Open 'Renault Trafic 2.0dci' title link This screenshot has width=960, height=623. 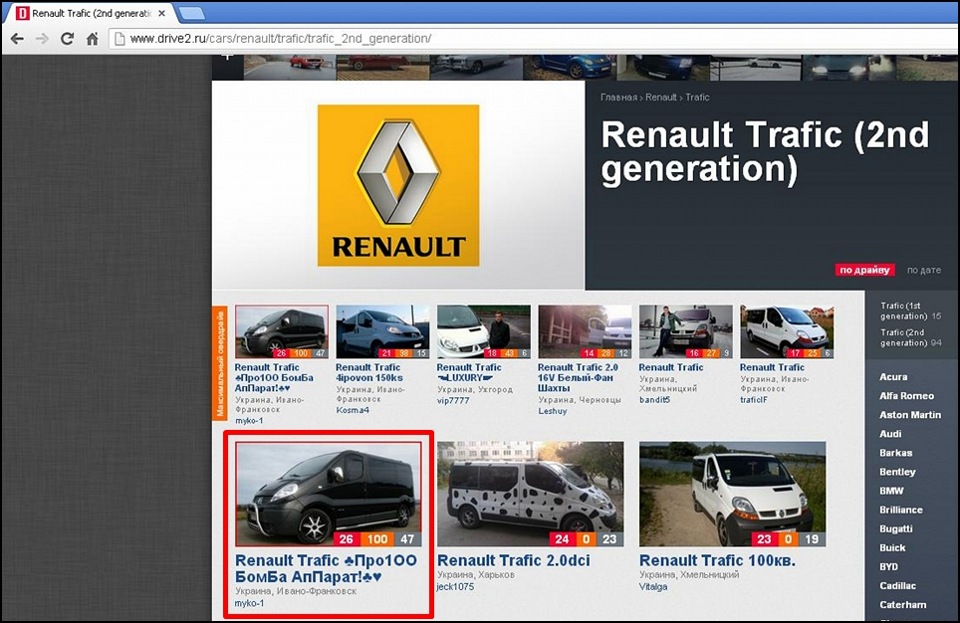514,561
